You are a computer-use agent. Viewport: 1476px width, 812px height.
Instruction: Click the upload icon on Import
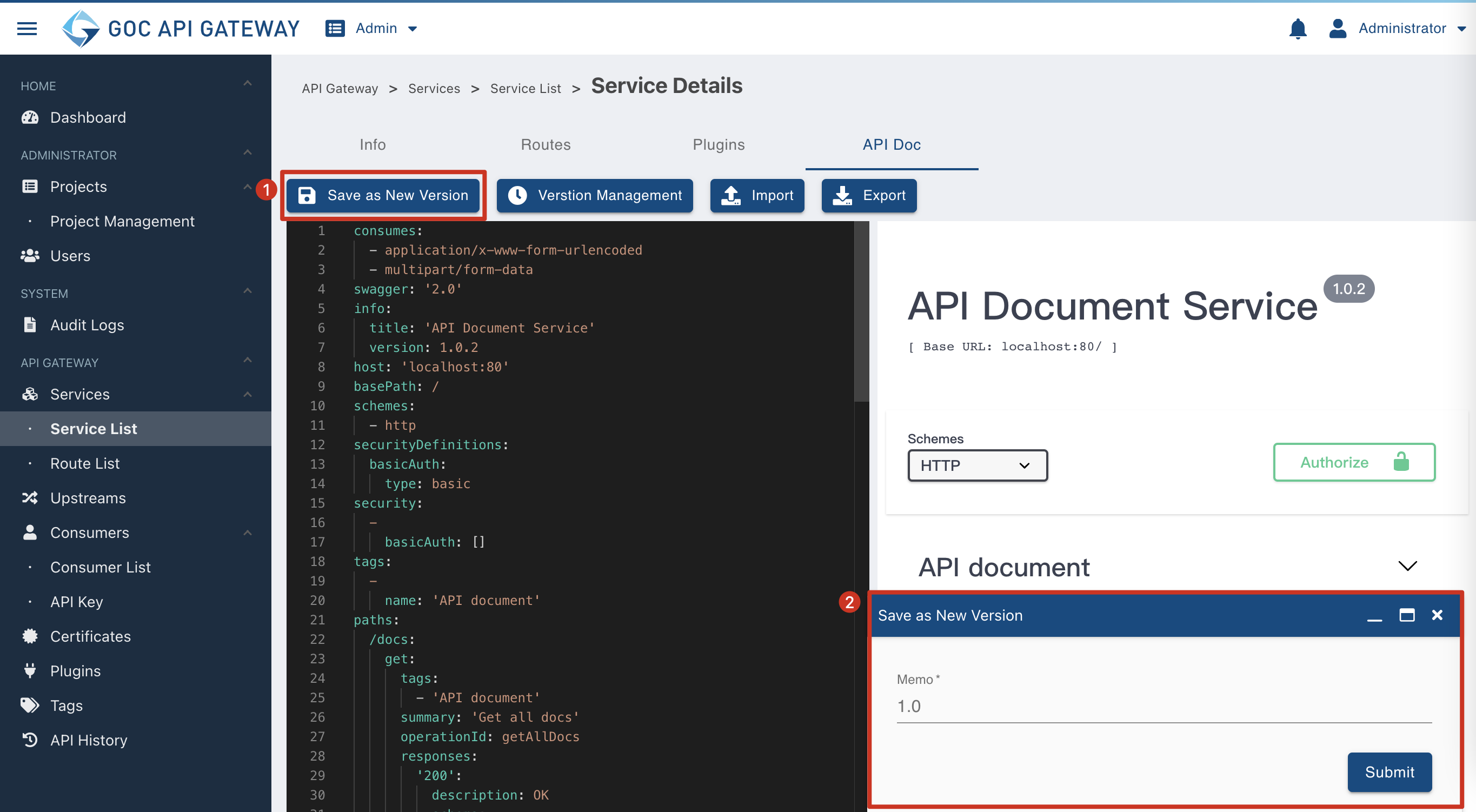tap(730, 195)
